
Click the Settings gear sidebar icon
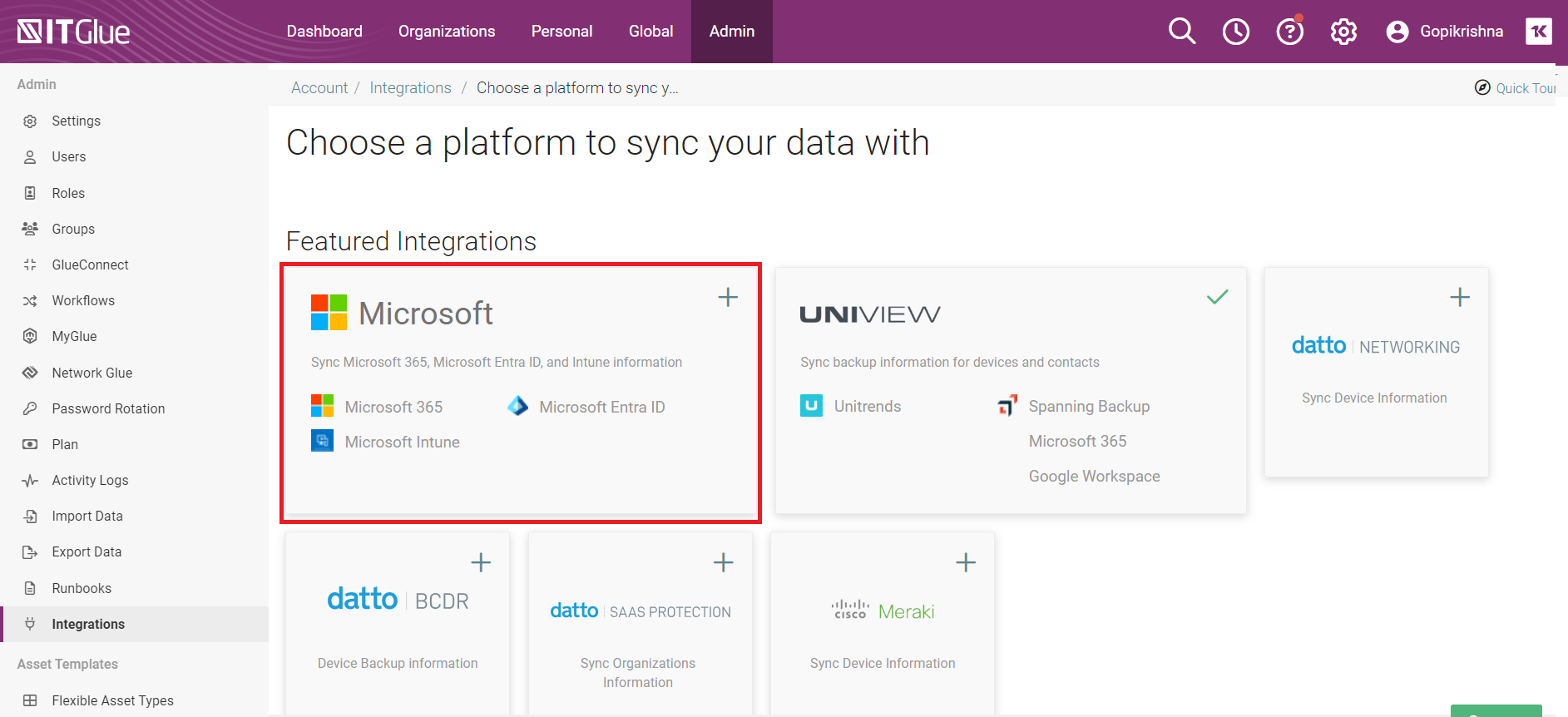click(30, 121)
